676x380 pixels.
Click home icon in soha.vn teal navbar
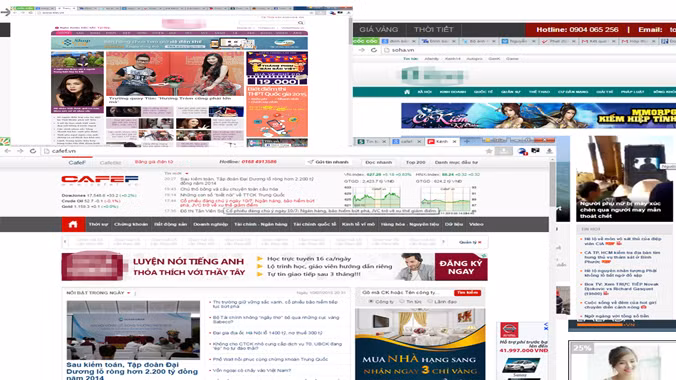(x=407, y=92)
